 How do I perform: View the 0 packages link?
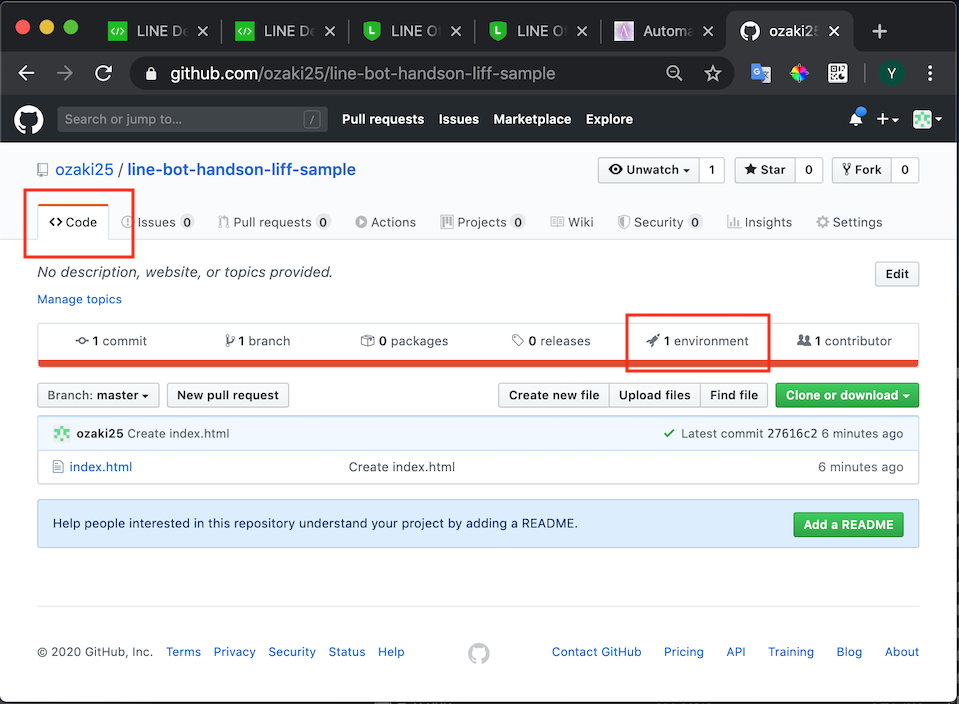tap(404, 341)
